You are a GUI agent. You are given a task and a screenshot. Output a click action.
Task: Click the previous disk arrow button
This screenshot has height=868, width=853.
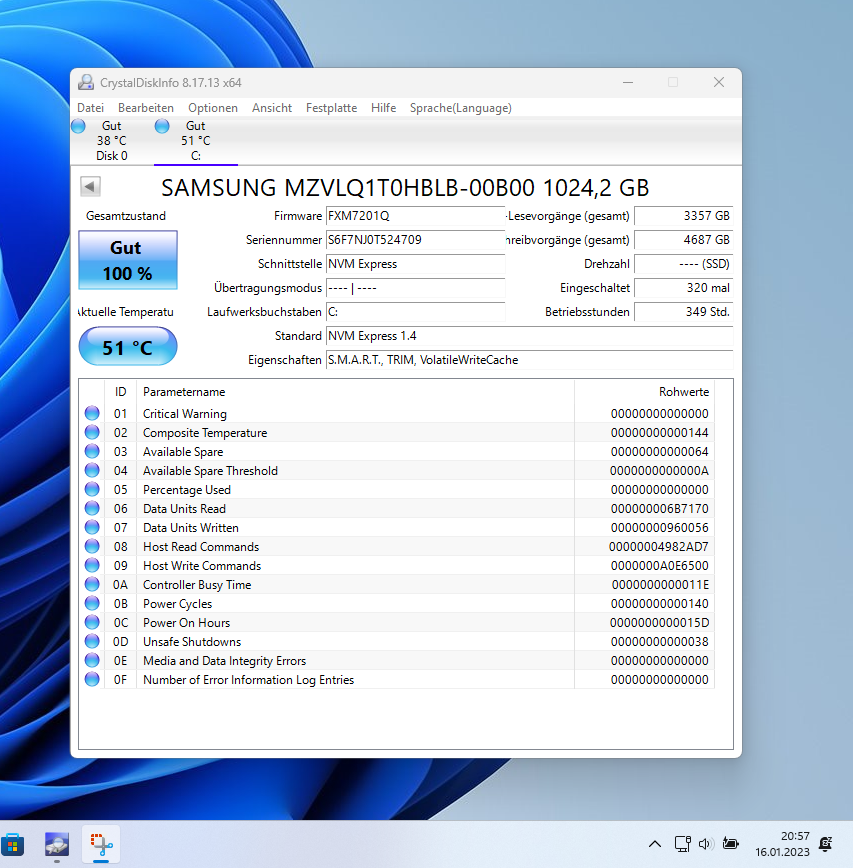(x=90, y=186)
